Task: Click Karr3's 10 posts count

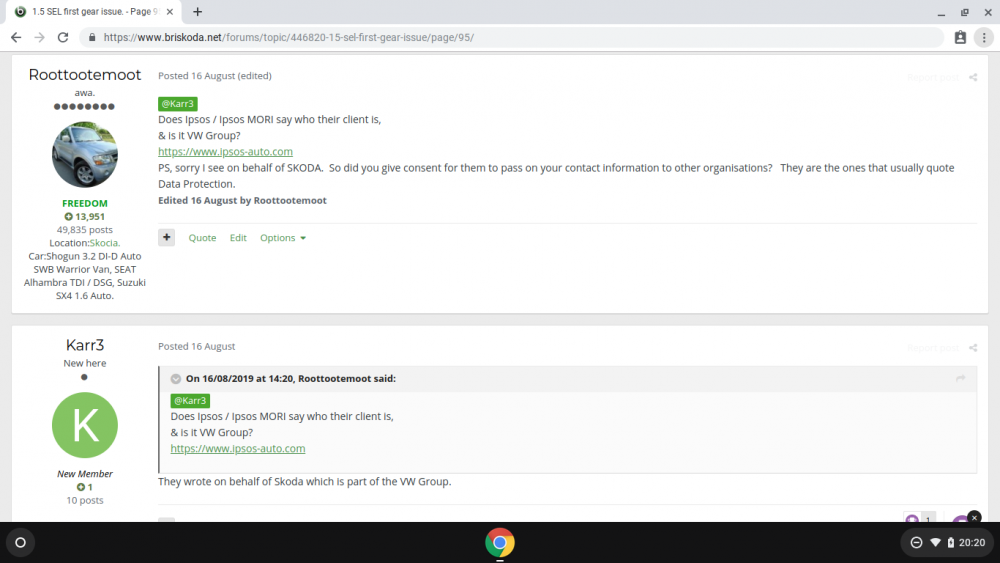Action: 85,501
